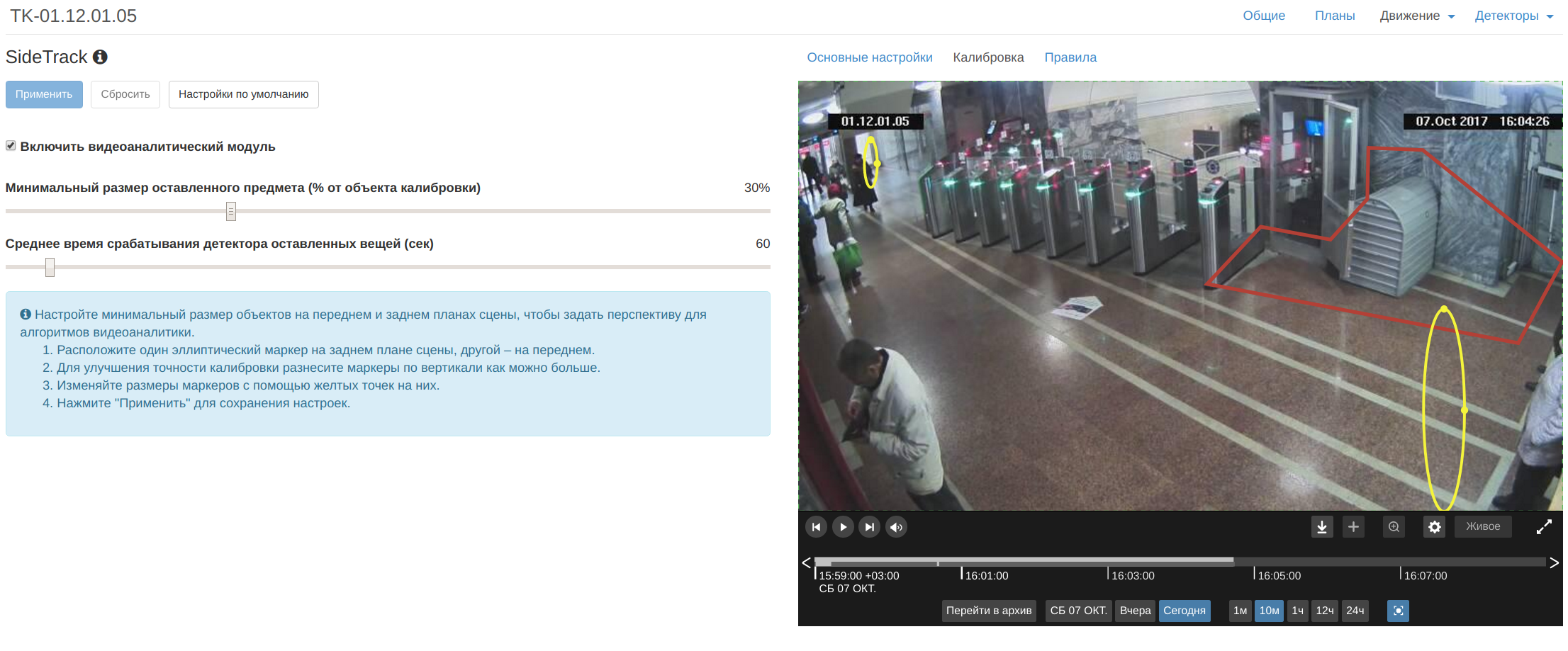The height and width of the screenshot is (651, 1568).
Task: Go to the Общие tab
Action: (1264, 16)
